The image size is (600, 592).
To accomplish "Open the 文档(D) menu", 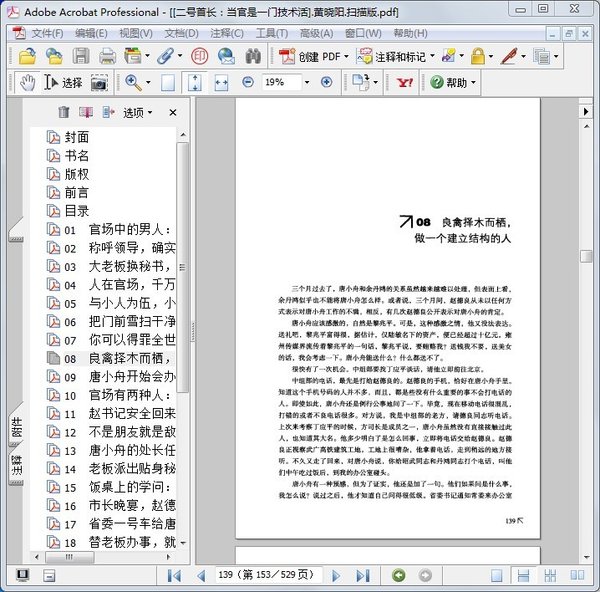I will click(x=181, y=33).
